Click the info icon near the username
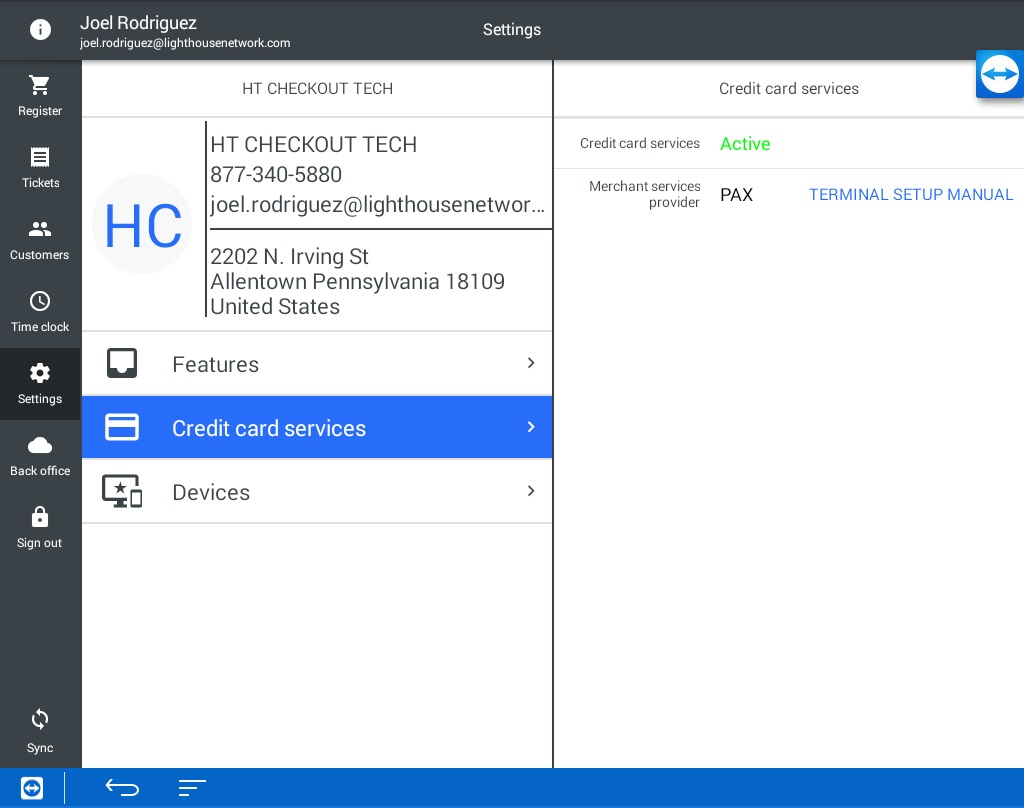Screen dimensions: 1024x808 click(40, 30)
